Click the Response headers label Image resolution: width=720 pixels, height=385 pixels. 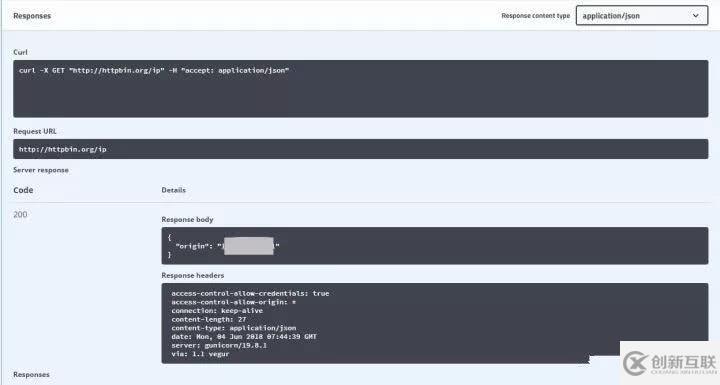pyautogui.click(x=193, y=276)
